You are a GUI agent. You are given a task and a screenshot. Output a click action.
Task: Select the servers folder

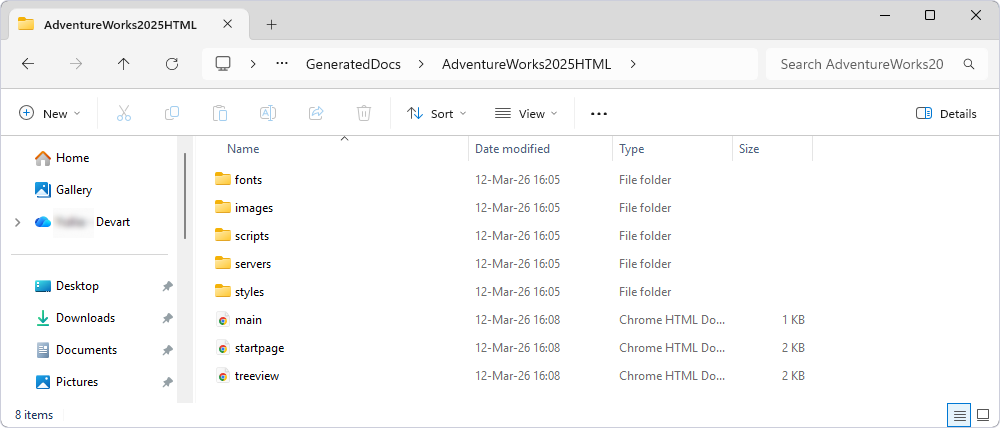click(x=242, y=264)
